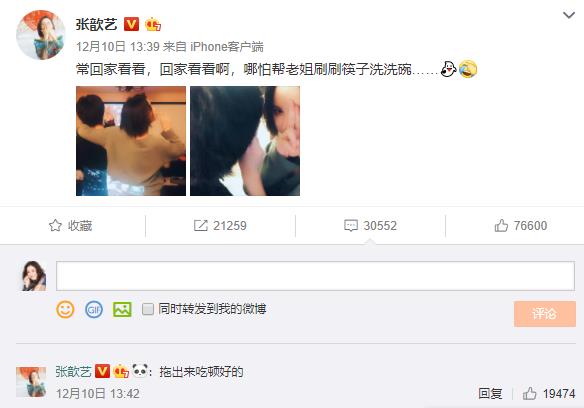The height and width of the screenshot is (408, 584).
Task: Focus the comment text input box
Action: click(315, 276)
